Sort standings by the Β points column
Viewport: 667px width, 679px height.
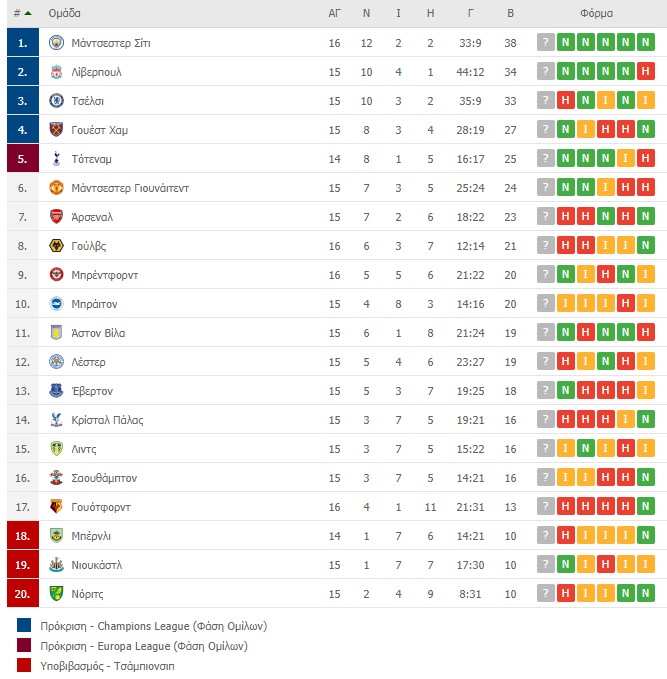click(x=511, y=13)
